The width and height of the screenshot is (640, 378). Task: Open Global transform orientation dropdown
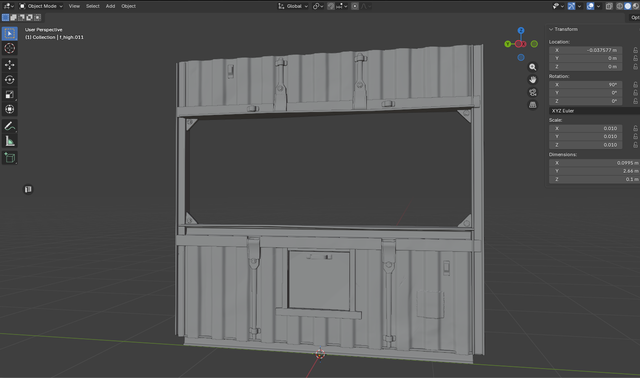(293, 6)
